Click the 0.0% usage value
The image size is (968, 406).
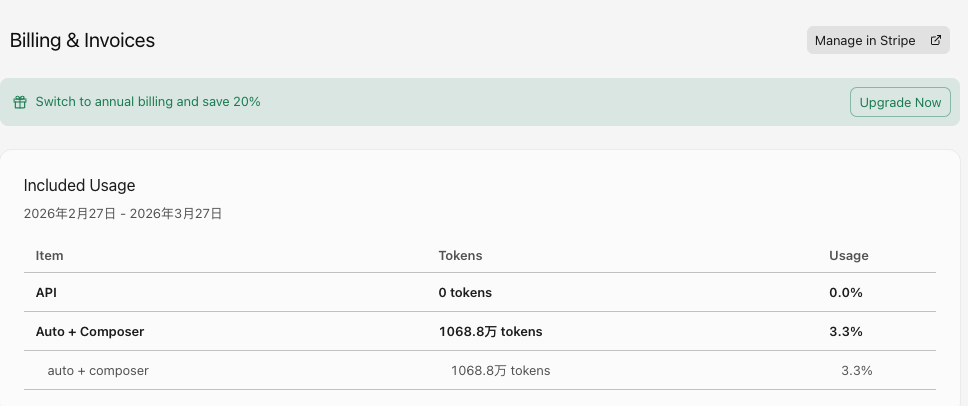click(846, 292)
